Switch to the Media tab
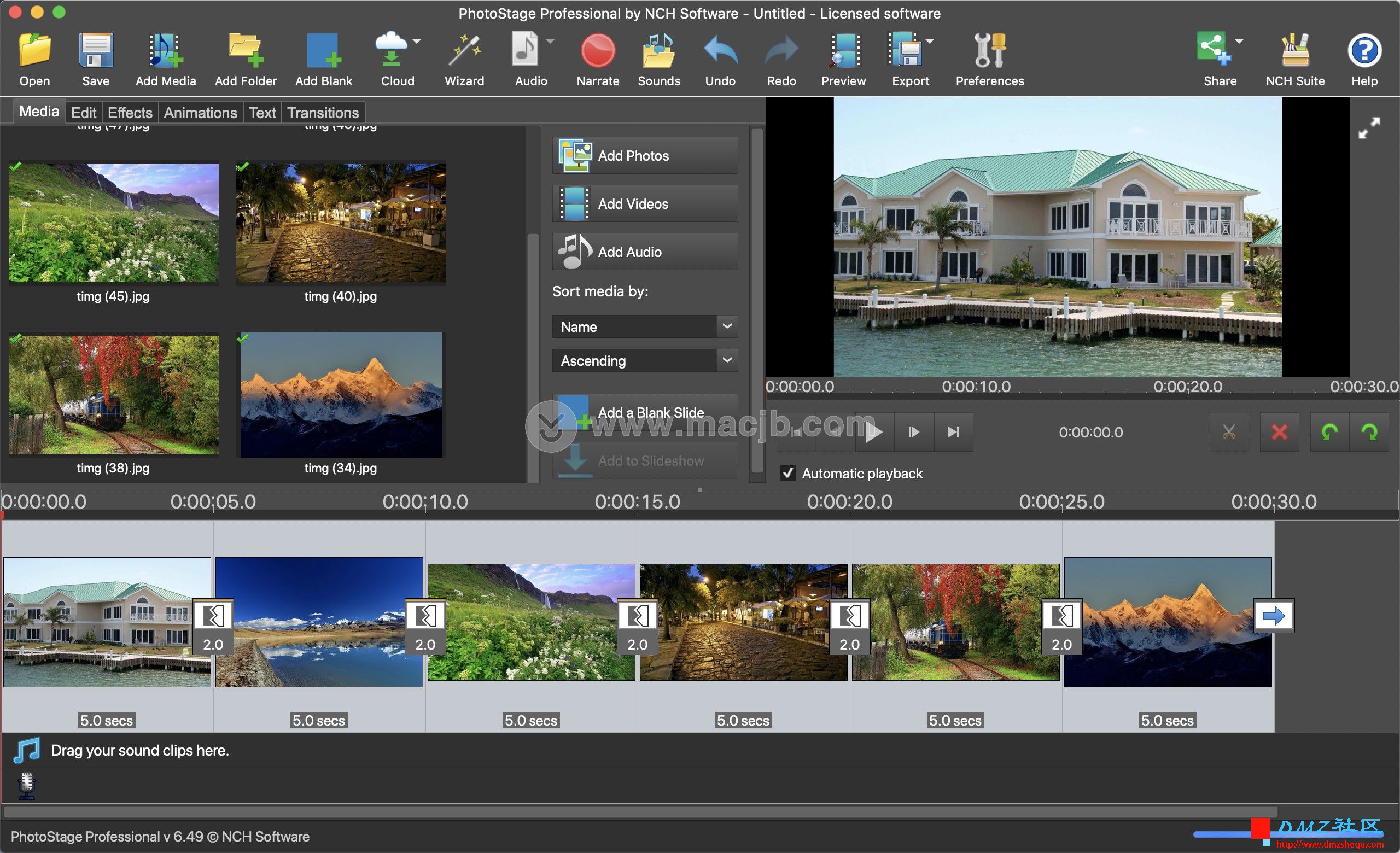The width and height of the screenshot is (1400, 853). tap(39, 112)
